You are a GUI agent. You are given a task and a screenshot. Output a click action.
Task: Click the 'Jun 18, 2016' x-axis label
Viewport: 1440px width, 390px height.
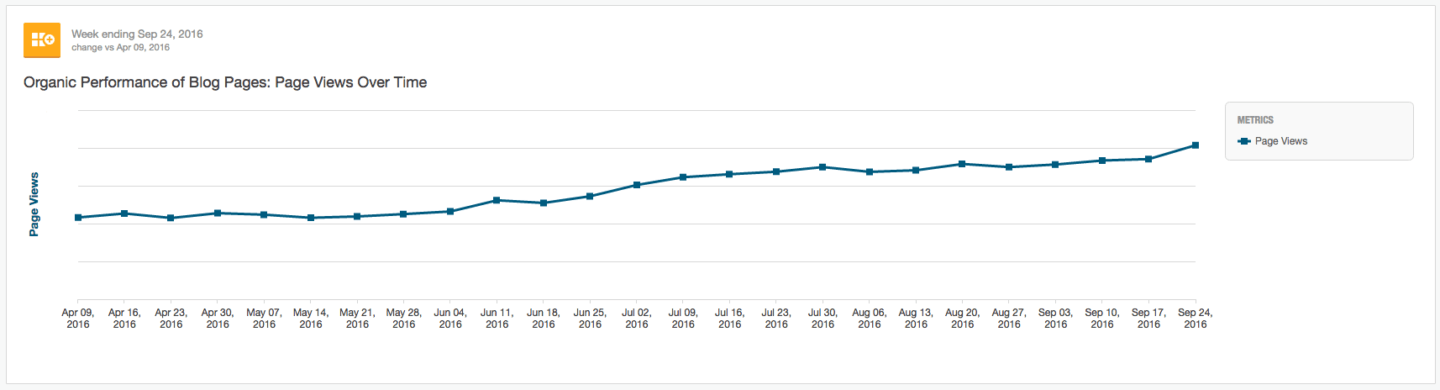click(x=543, y=318)
